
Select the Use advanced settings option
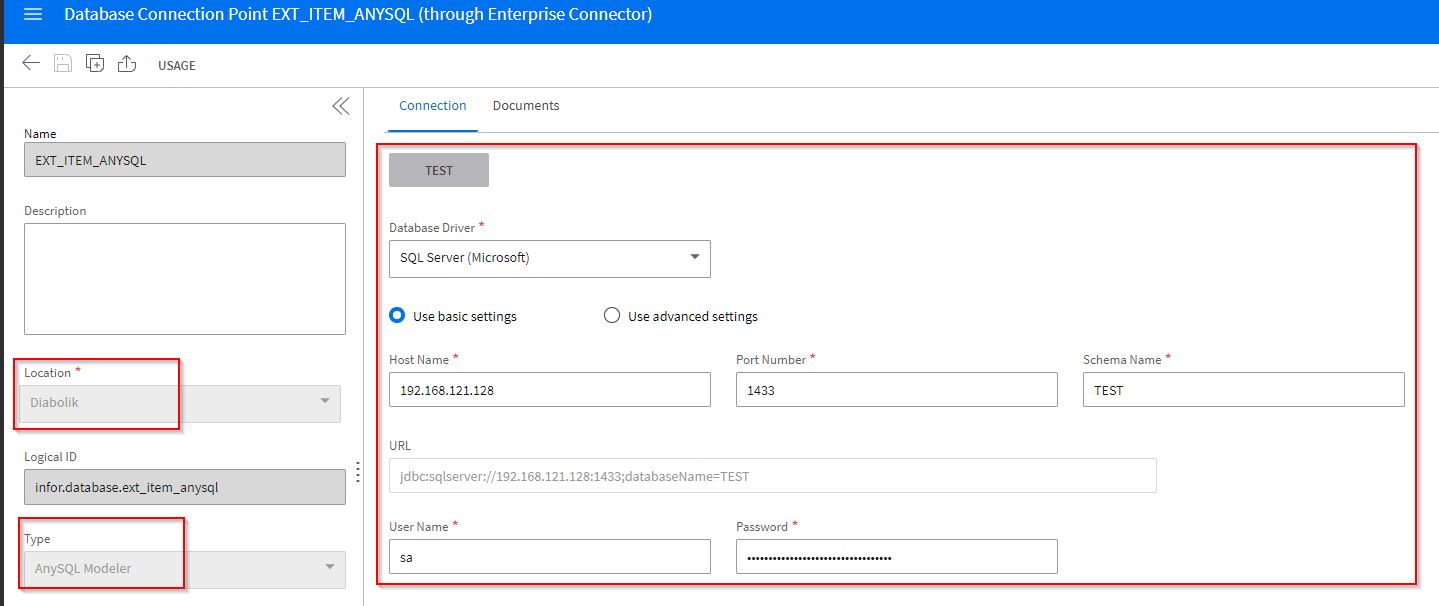pyautogui.click(x=612, y=316)
